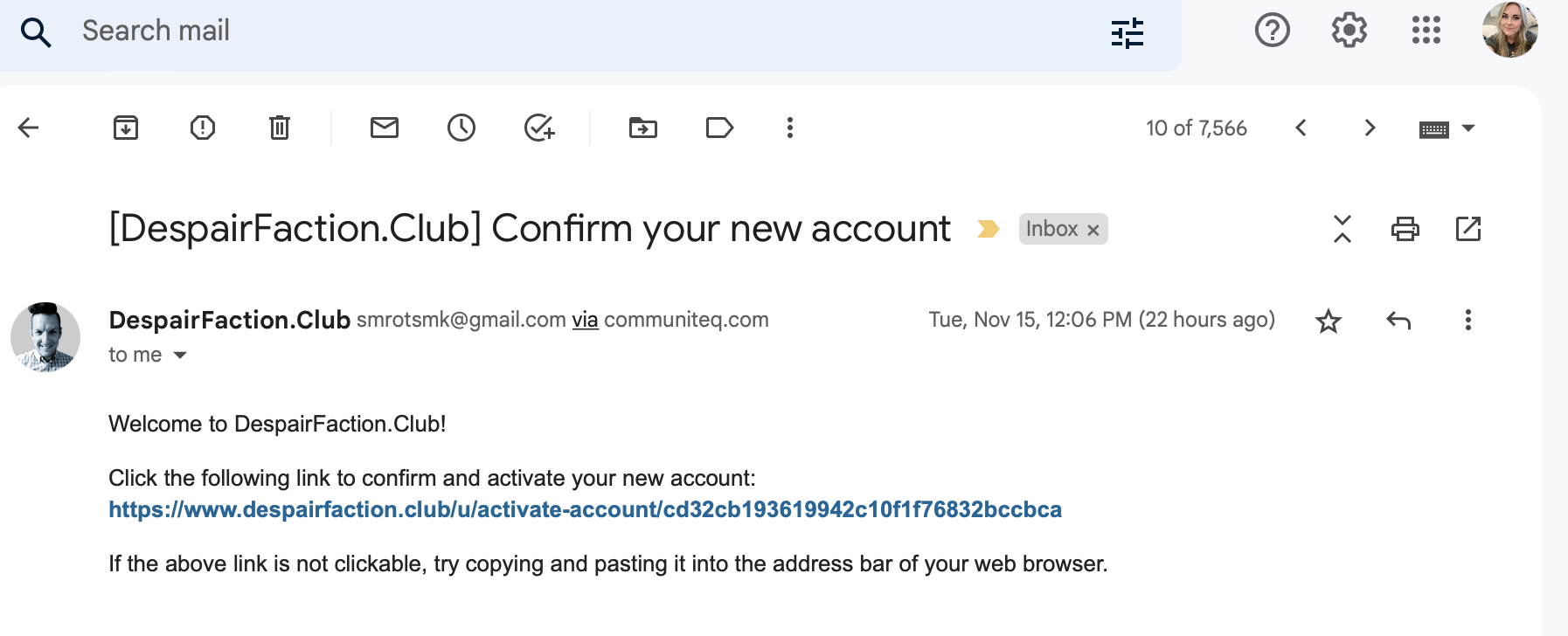Open the Labels icon
Screen dimensions: 1568x636
(x=719, y=128)
